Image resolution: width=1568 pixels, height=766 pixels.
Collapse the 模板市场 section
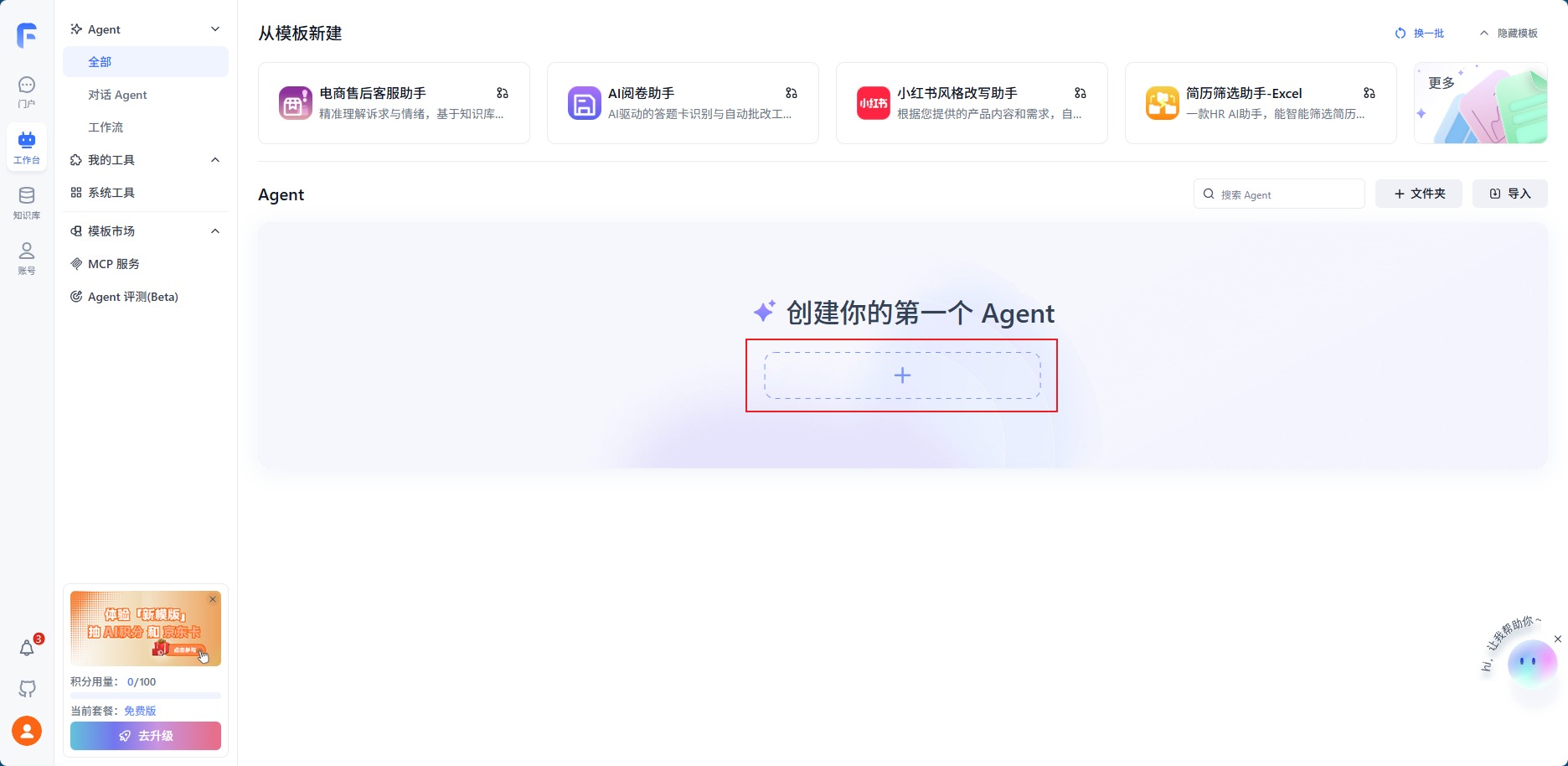coord(215,231)
